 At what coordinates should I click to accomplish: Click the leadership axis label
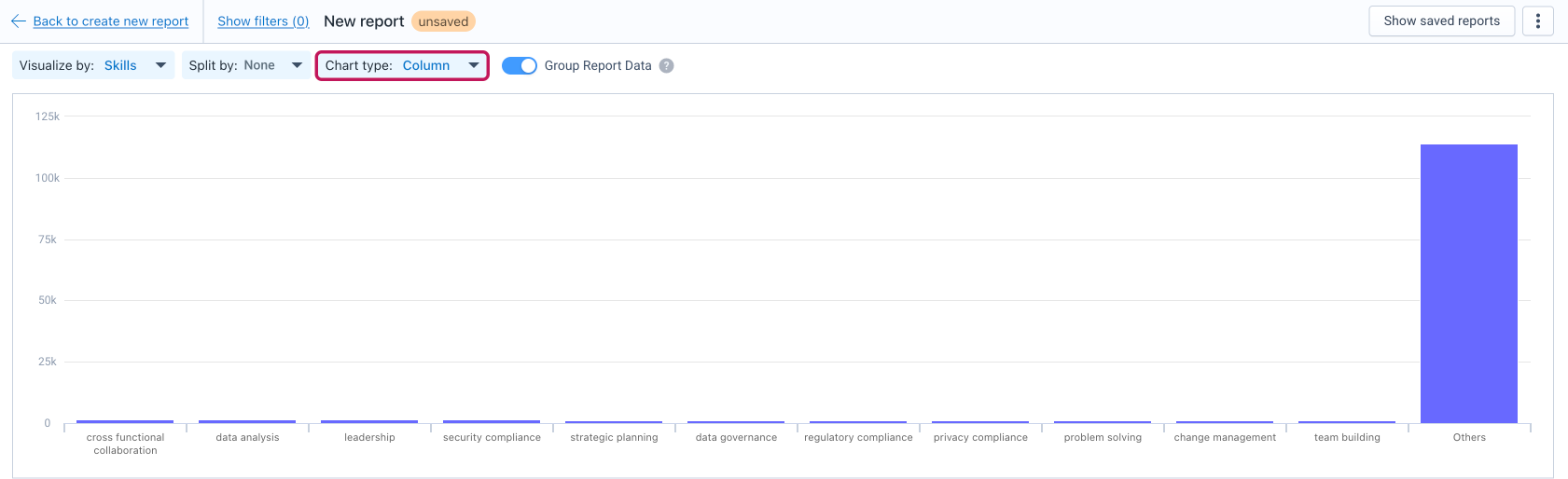tap(369, 437)
